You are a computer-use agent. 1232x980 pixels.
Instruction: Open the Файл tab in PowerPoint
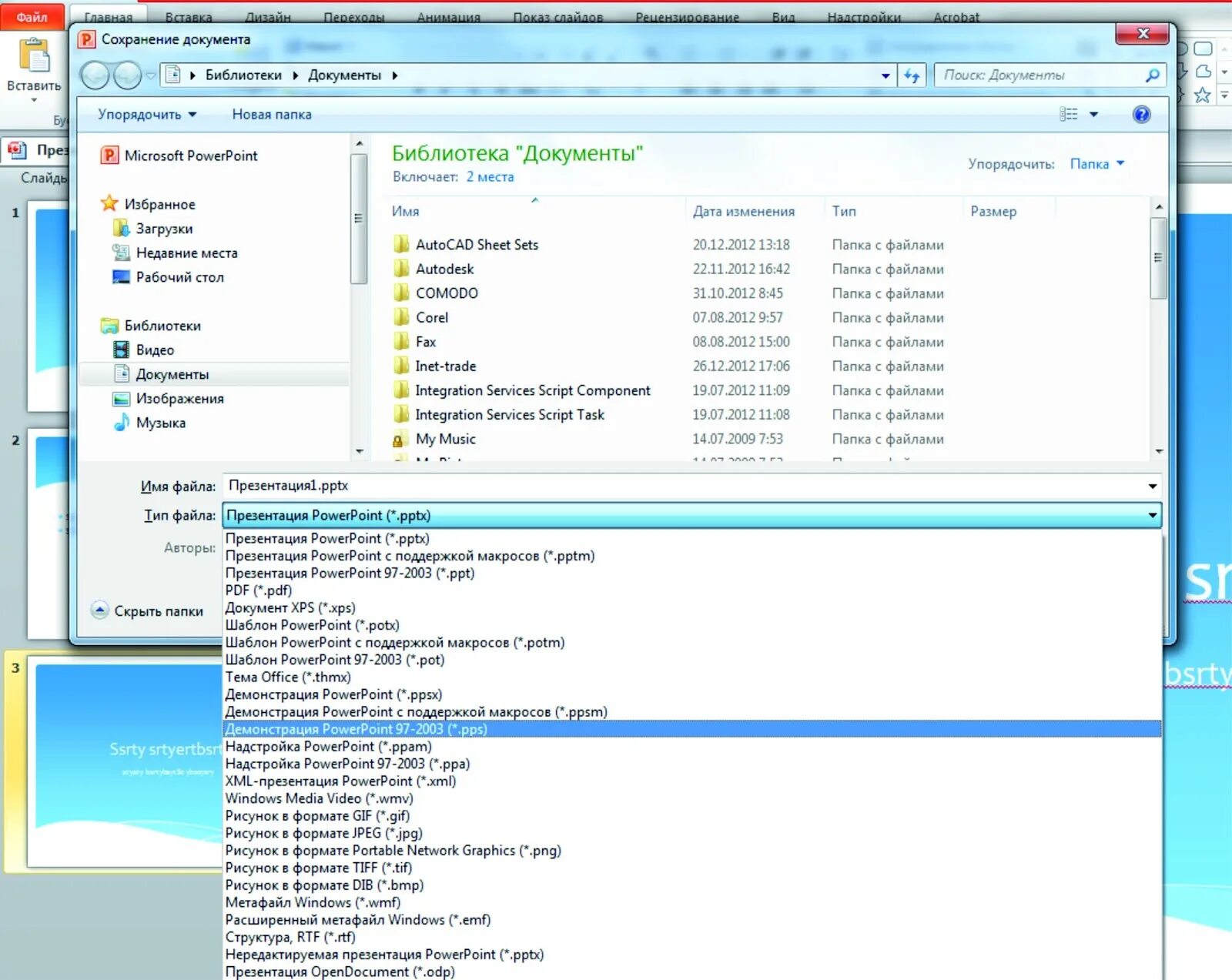[32, 17]
